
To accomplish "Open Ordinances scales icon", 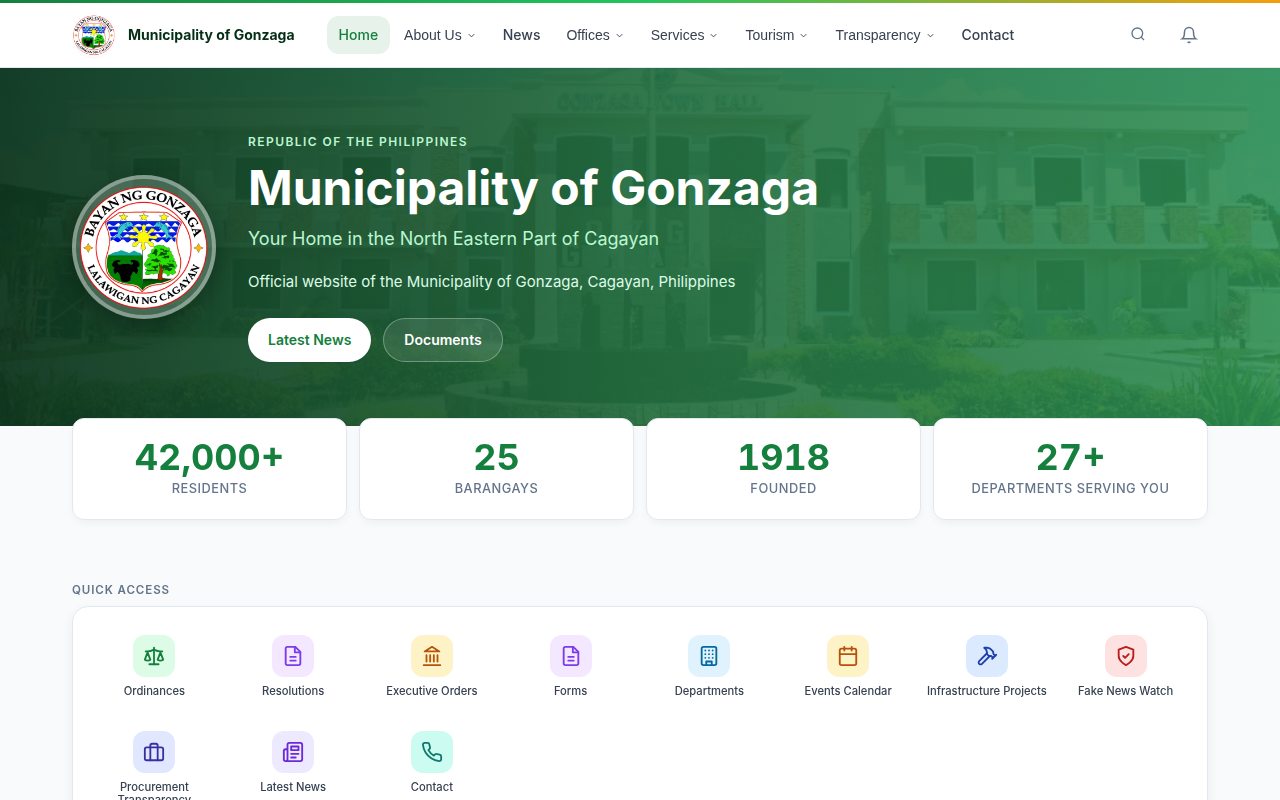I will (154, 656).
